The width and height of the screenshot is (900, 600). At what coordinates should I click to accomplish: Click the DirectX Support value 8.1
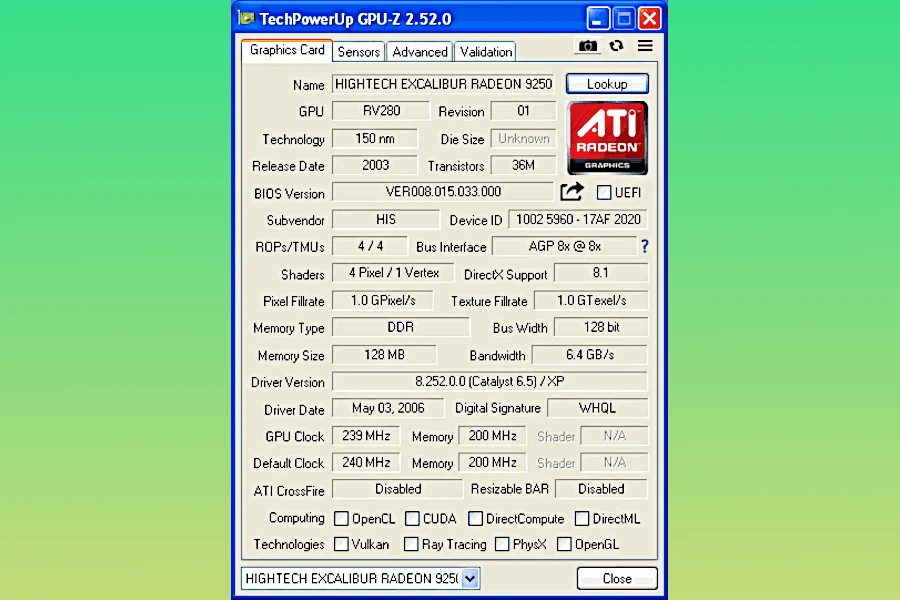pyautogui.click(x=601, y=273)
